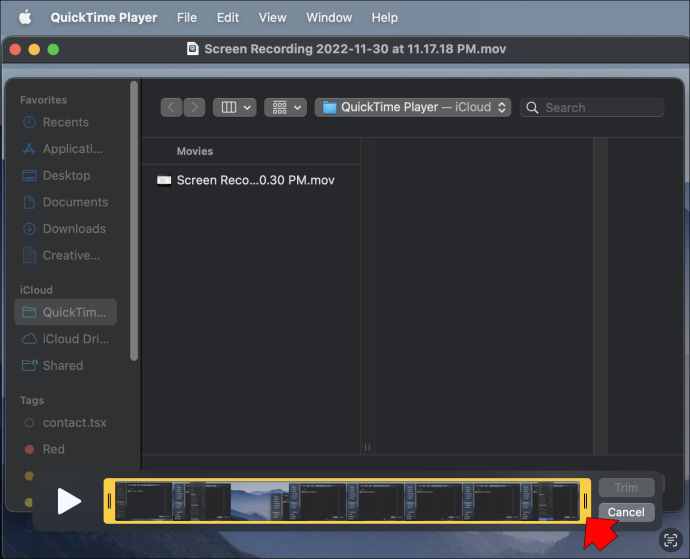The height and width of the screenshot is (559, 690).
Task: Open the group-by grid dropdown
Action: point(286,107)
